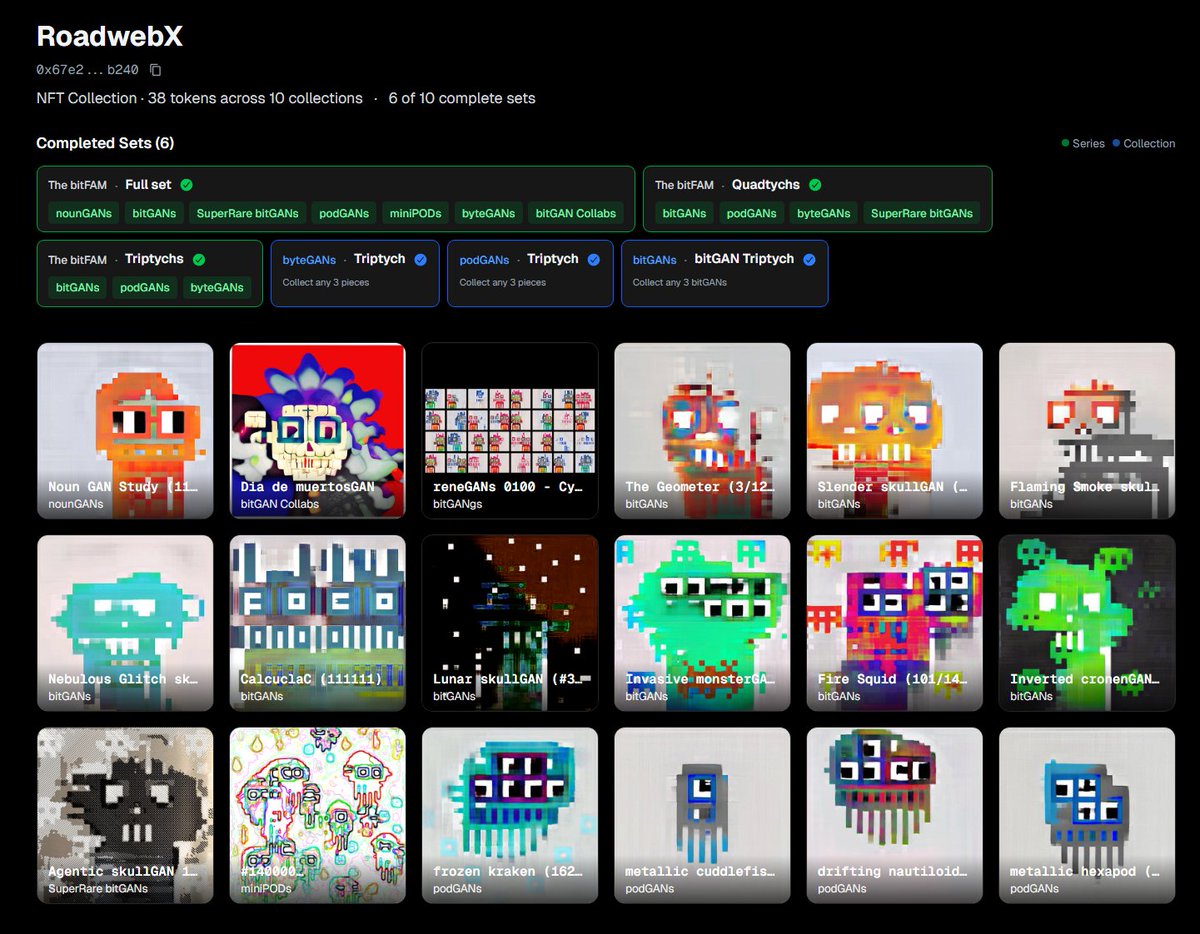
Task: Open the CalcuclaC (111111) card
Action: 318,623
